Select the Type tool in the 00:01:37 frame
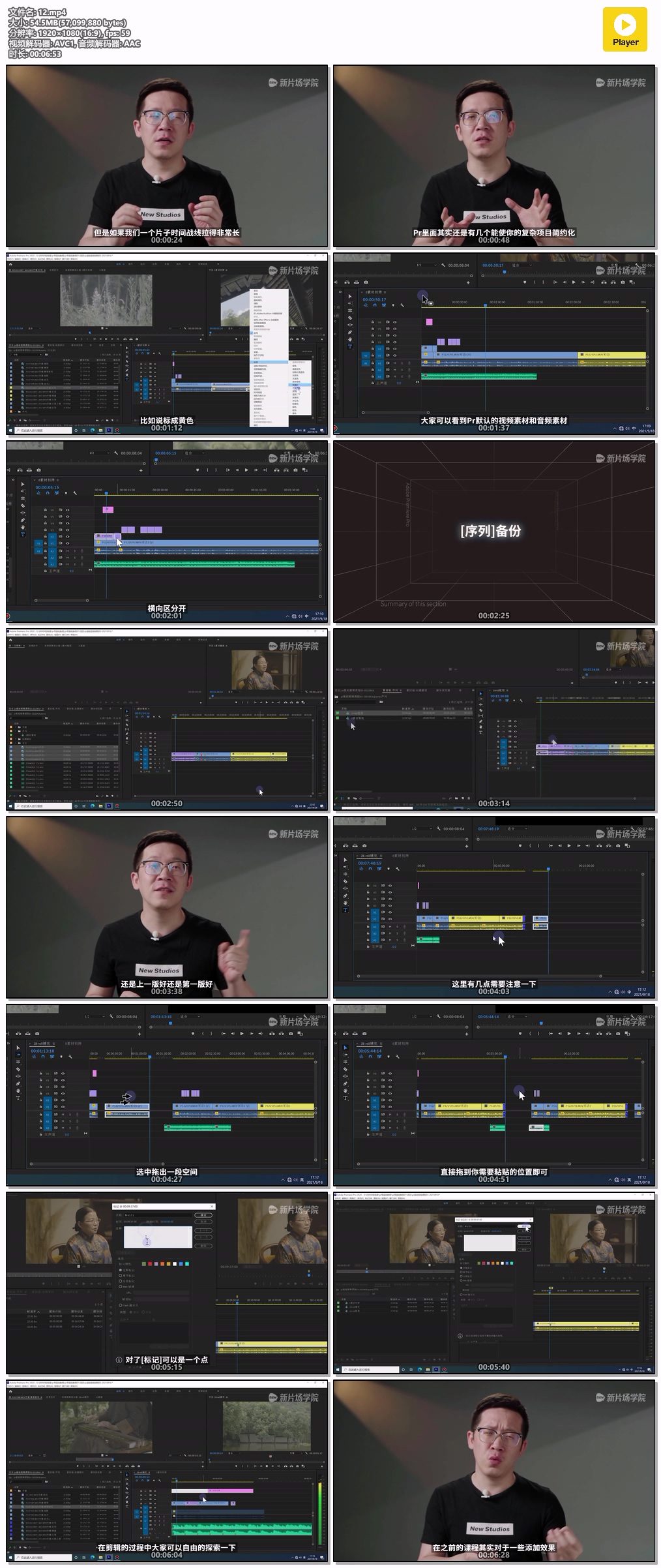 coord(350,346)
